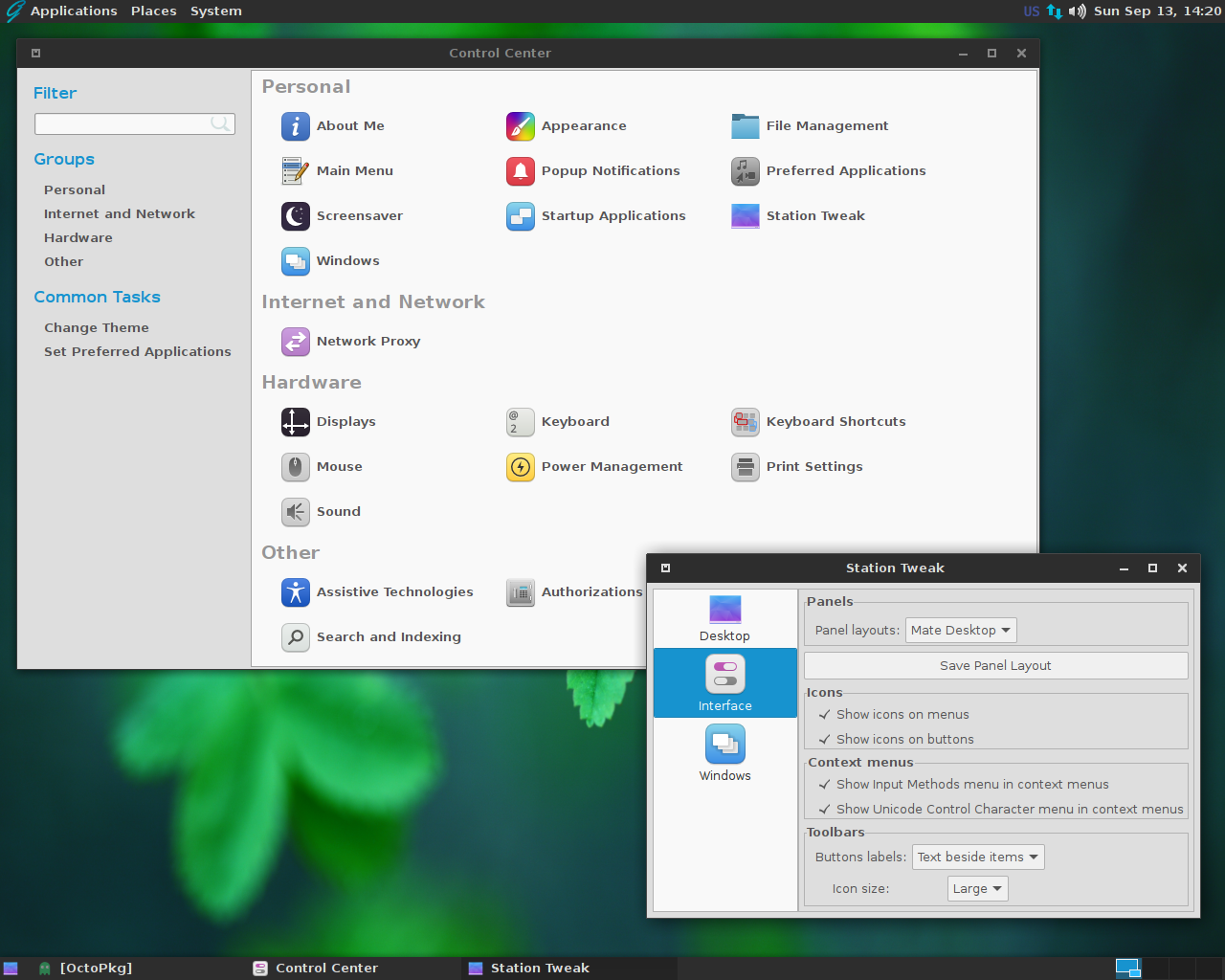Click US keyboard layout indicator
Viewport: 1225px width, 980px height.
1032,11
